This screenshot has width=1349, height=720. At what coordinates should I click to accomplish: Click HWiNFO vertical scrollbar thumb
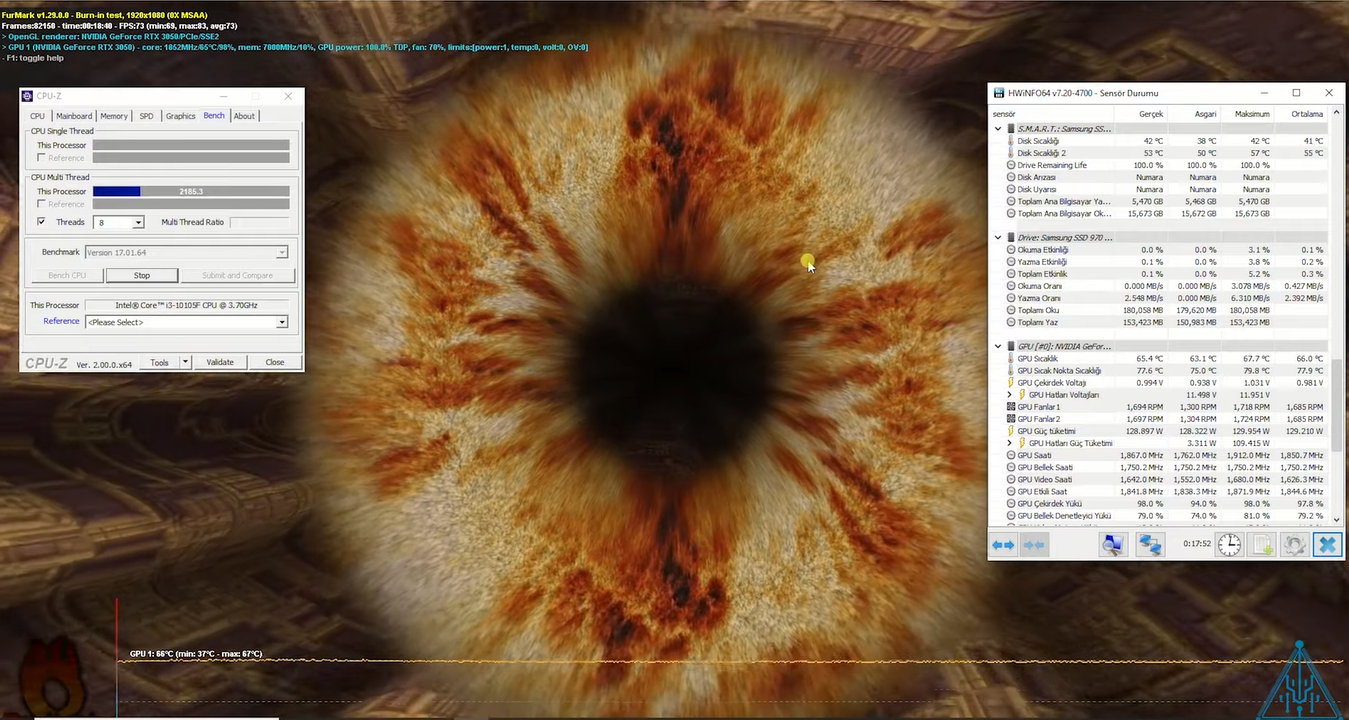click(x=1337, y=405)
